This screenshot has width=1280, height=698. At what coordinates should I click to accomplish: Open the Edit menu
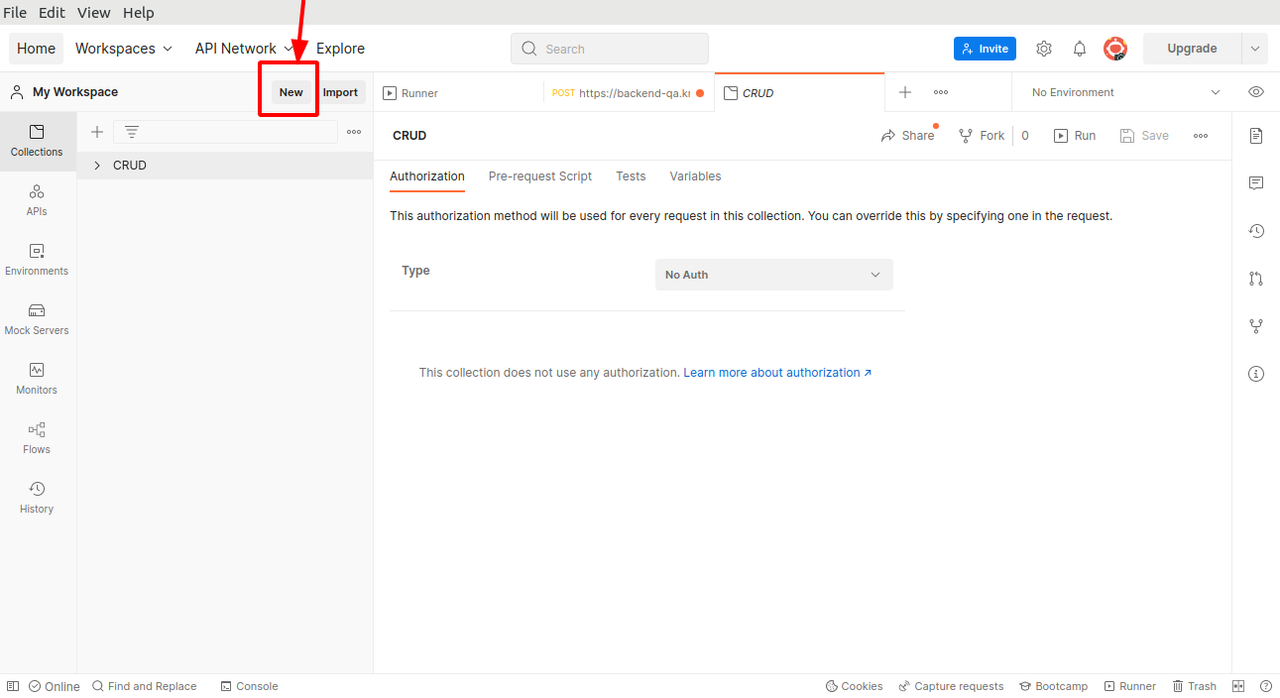(52, 13)
